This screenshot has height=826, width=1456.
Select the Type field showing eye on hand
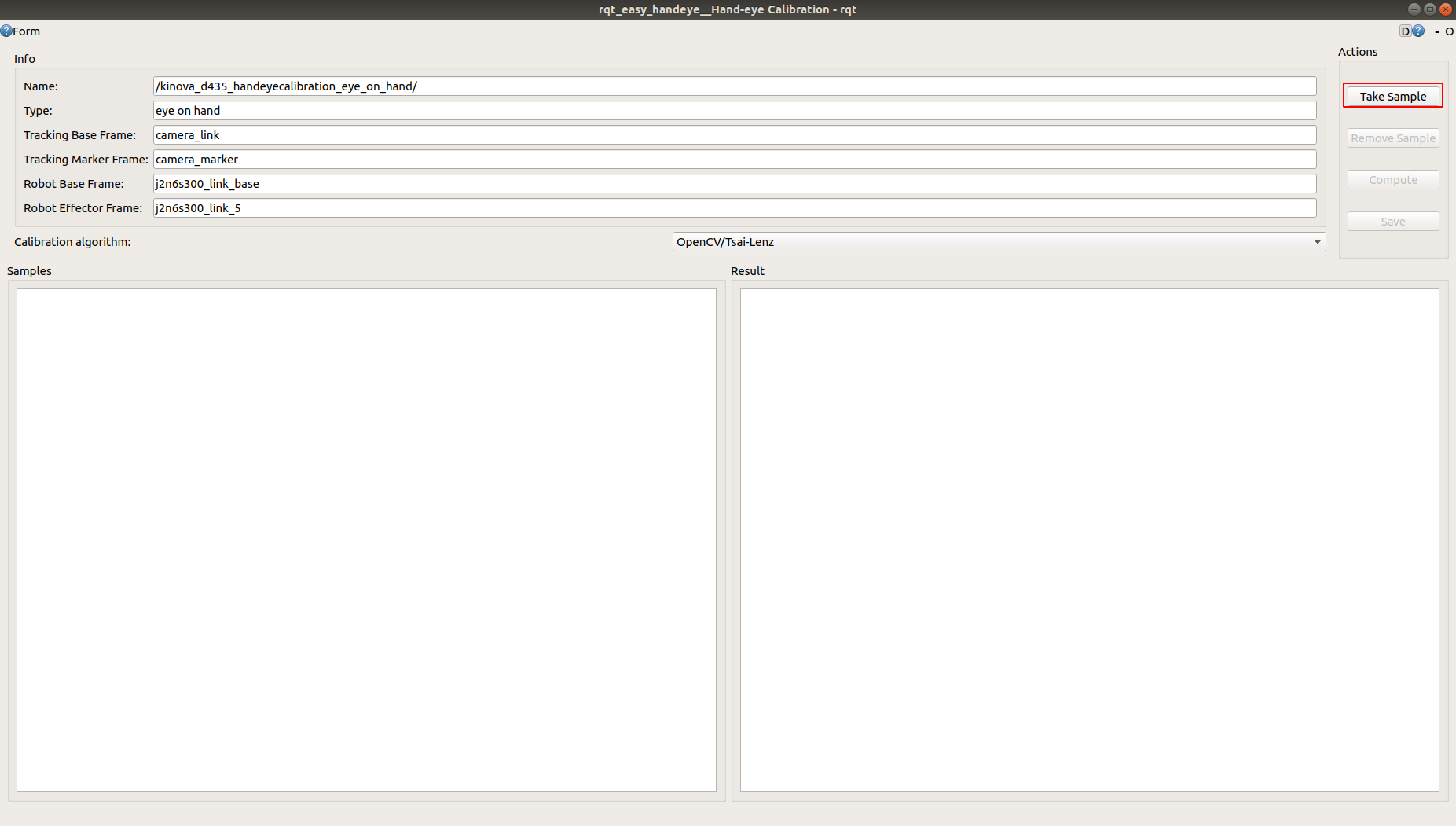pyautogui.click(x=734, y=111)
